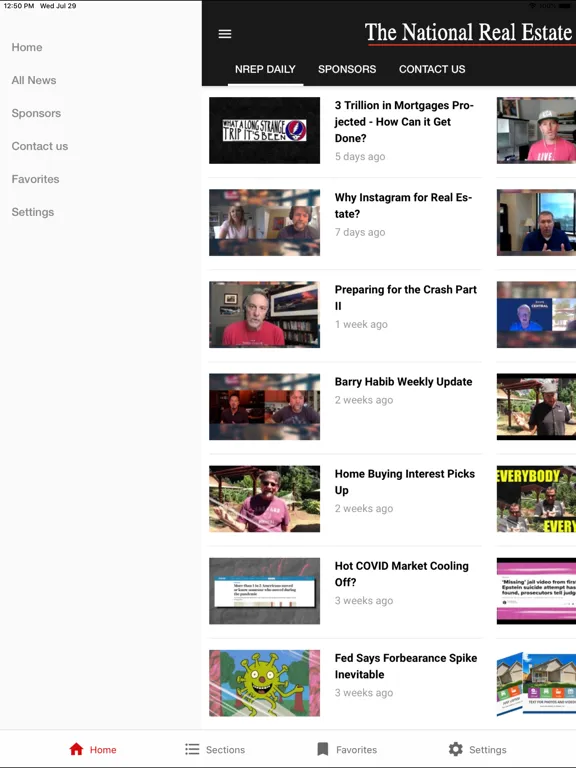Open Favorites in the side drawer
Image resolution: width=576 pixels, height=768 pixels.
pos(35,179)
